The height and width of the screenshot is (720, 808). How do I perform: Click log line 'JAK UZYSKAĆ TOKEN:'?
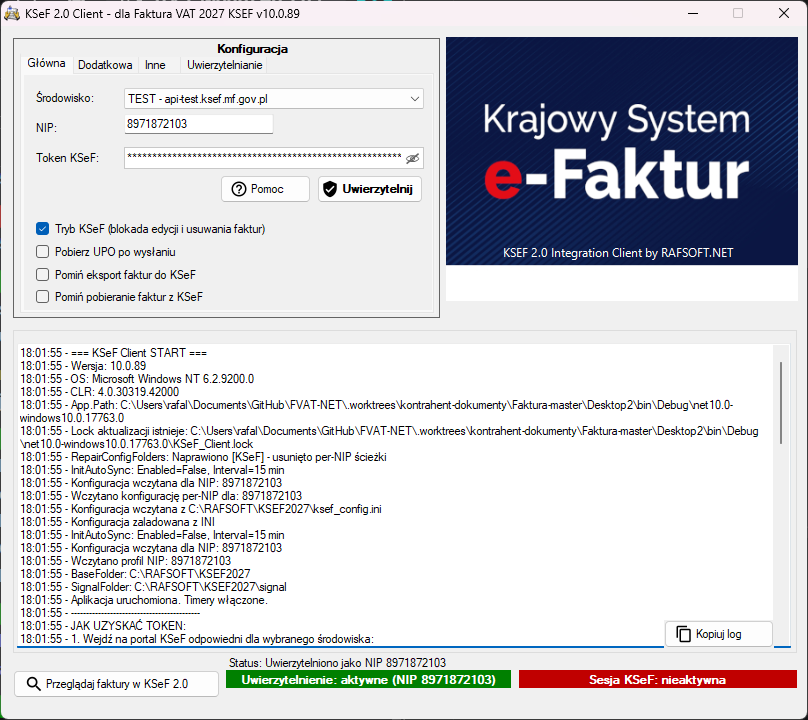point(103,626)
